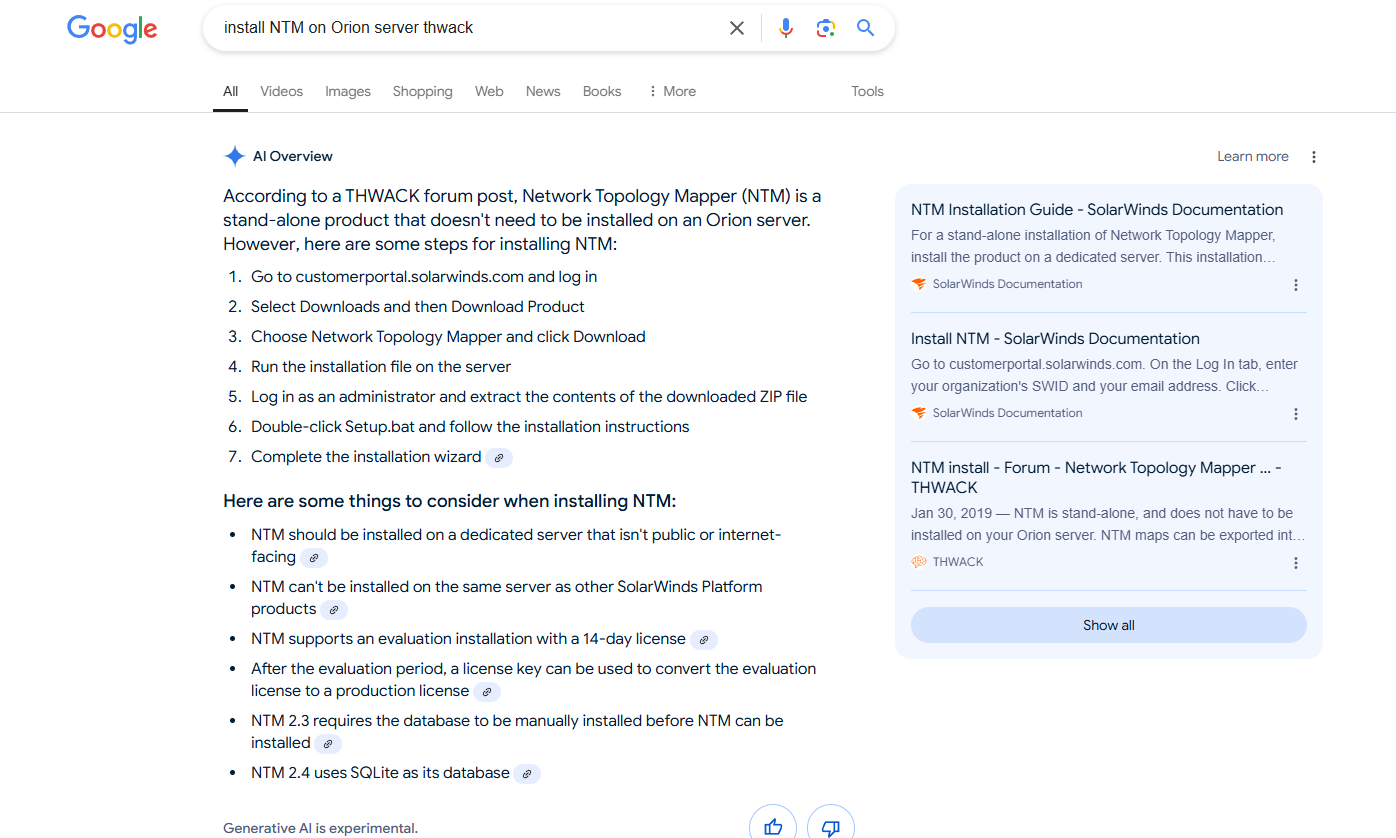Click heading 'Here are some things to consider'

(449, 501)
